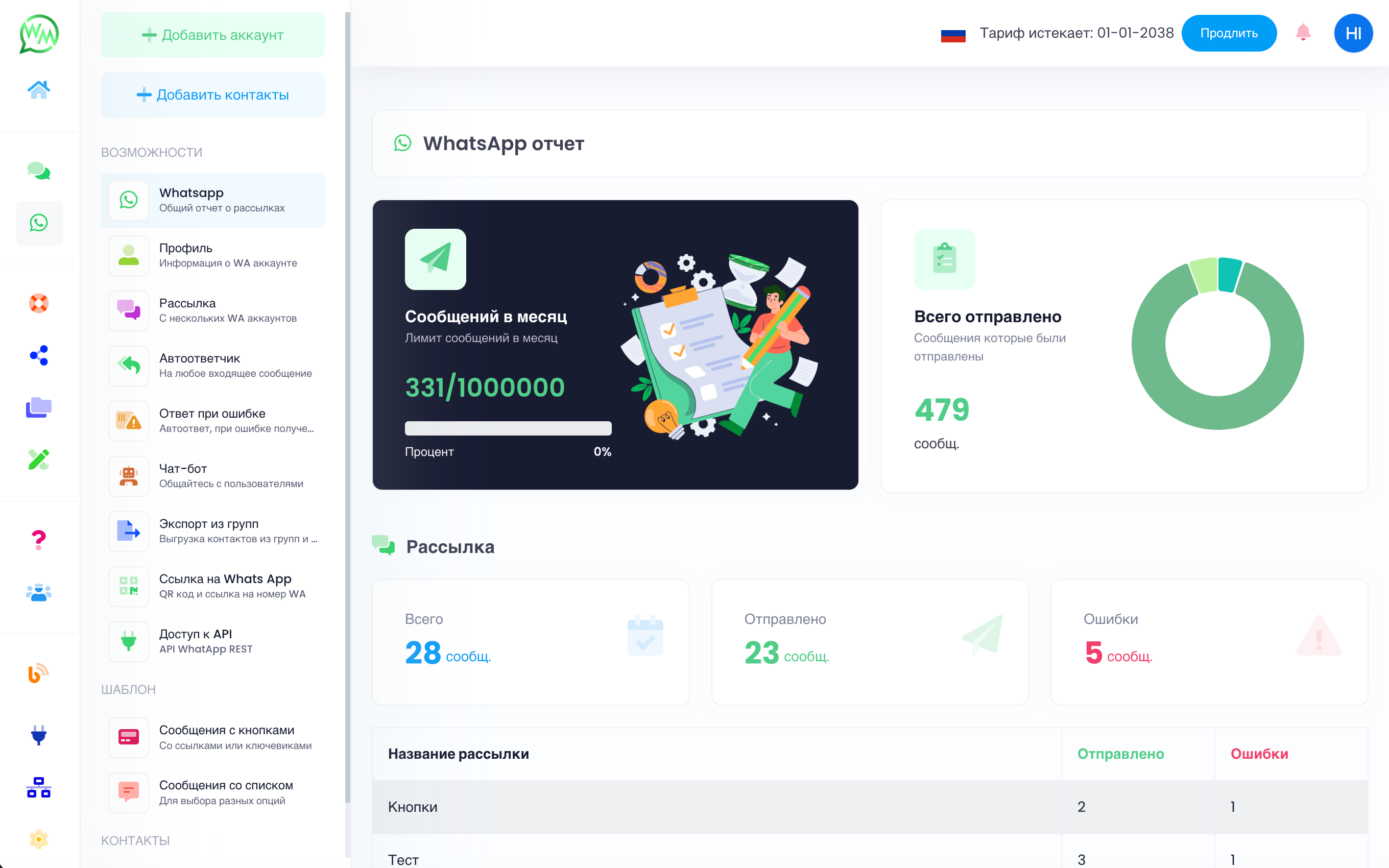Image resolution: width=1389 pixels, height=868 pixels.
Task: Click the home icon in left rail
Action: point(38,89)
